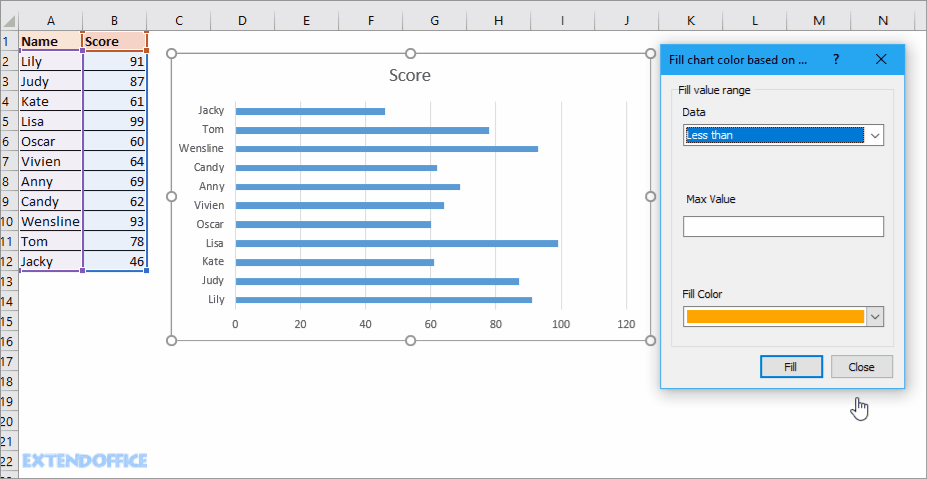Click the chart's bottom-right corner handle
Screen dimensions: 927x479
click(651, 341)
